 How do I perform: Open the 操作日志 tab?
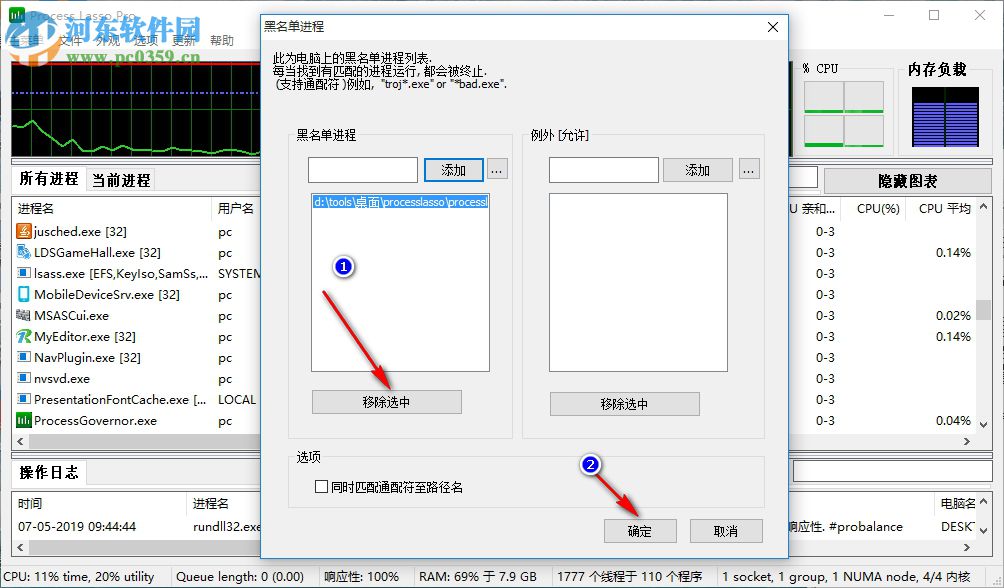49,473
